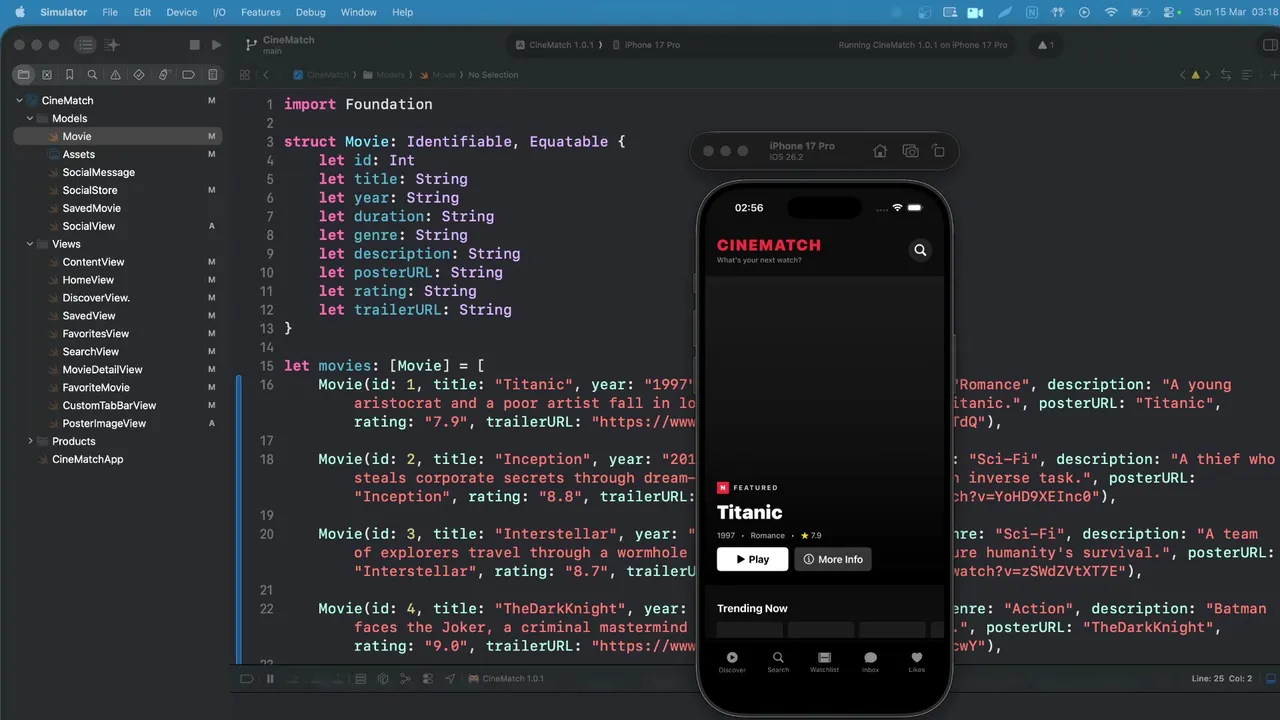
Task: Open the Project navigator folder icon
Action: point(24,75)
